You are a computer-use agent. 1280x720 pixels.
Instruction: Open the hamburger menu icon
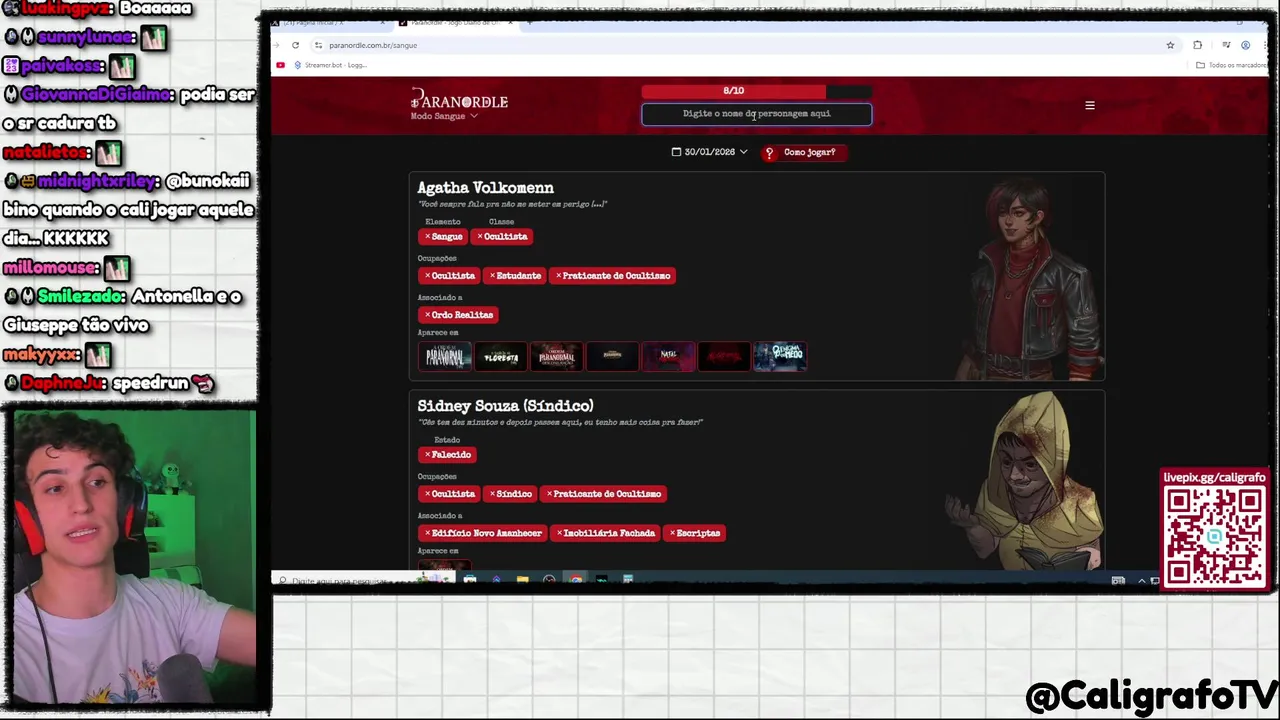1090,105
